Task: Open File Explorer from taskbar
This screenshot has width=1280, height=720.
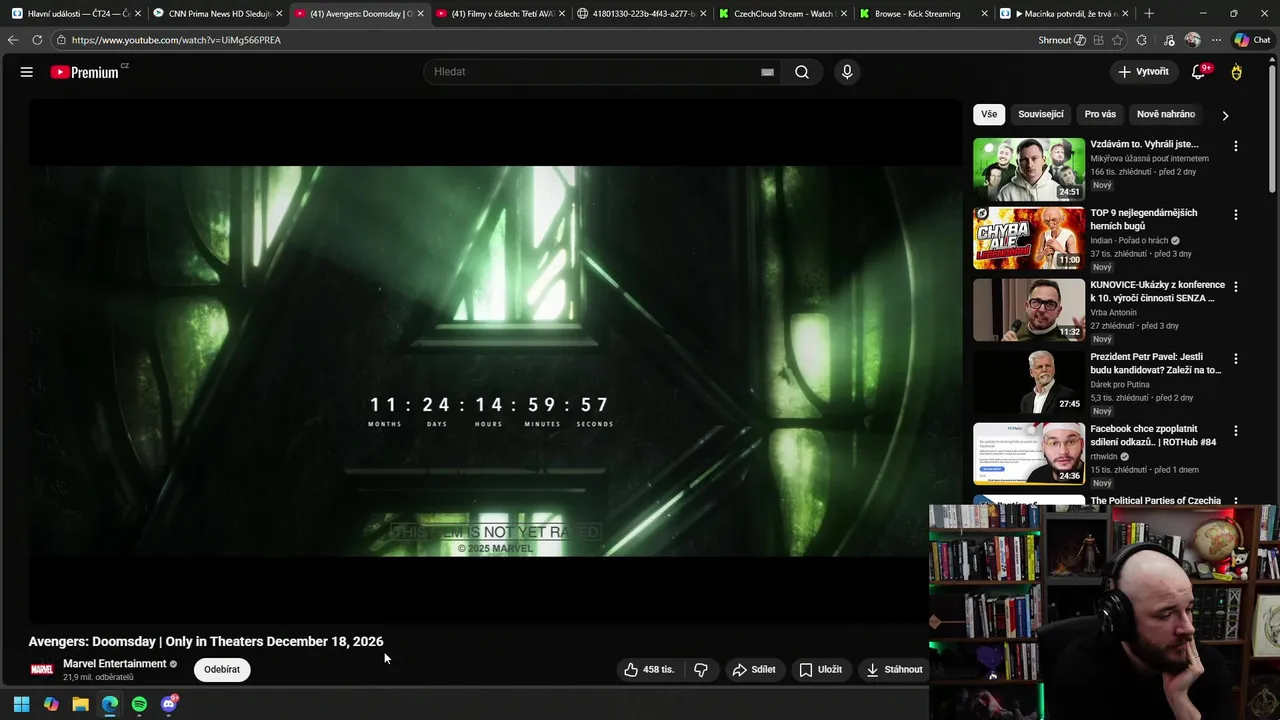Action: click(80, 704)
